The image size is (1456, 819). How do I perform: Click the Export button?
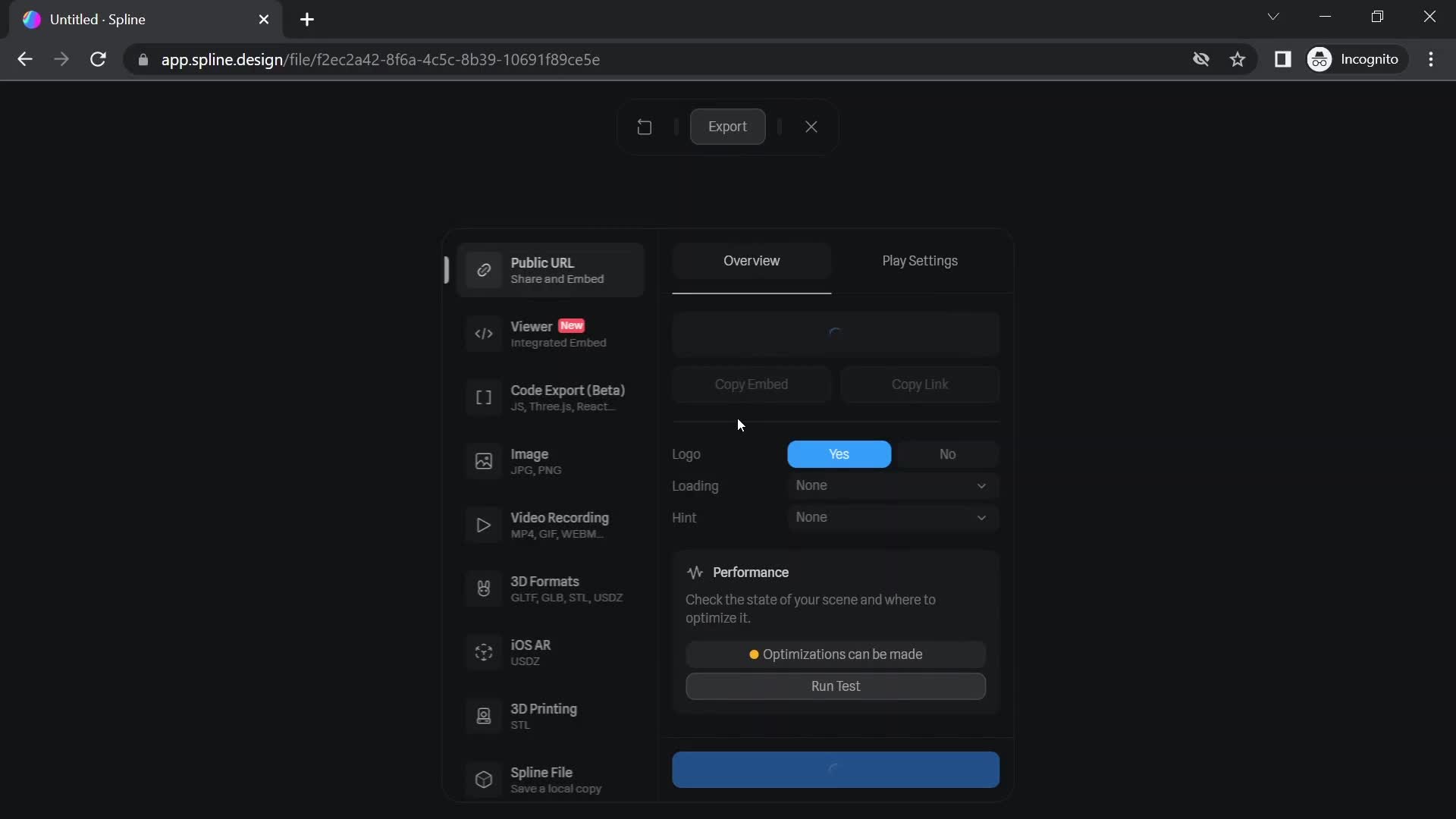pyautogui.click(x=727, y=127)
